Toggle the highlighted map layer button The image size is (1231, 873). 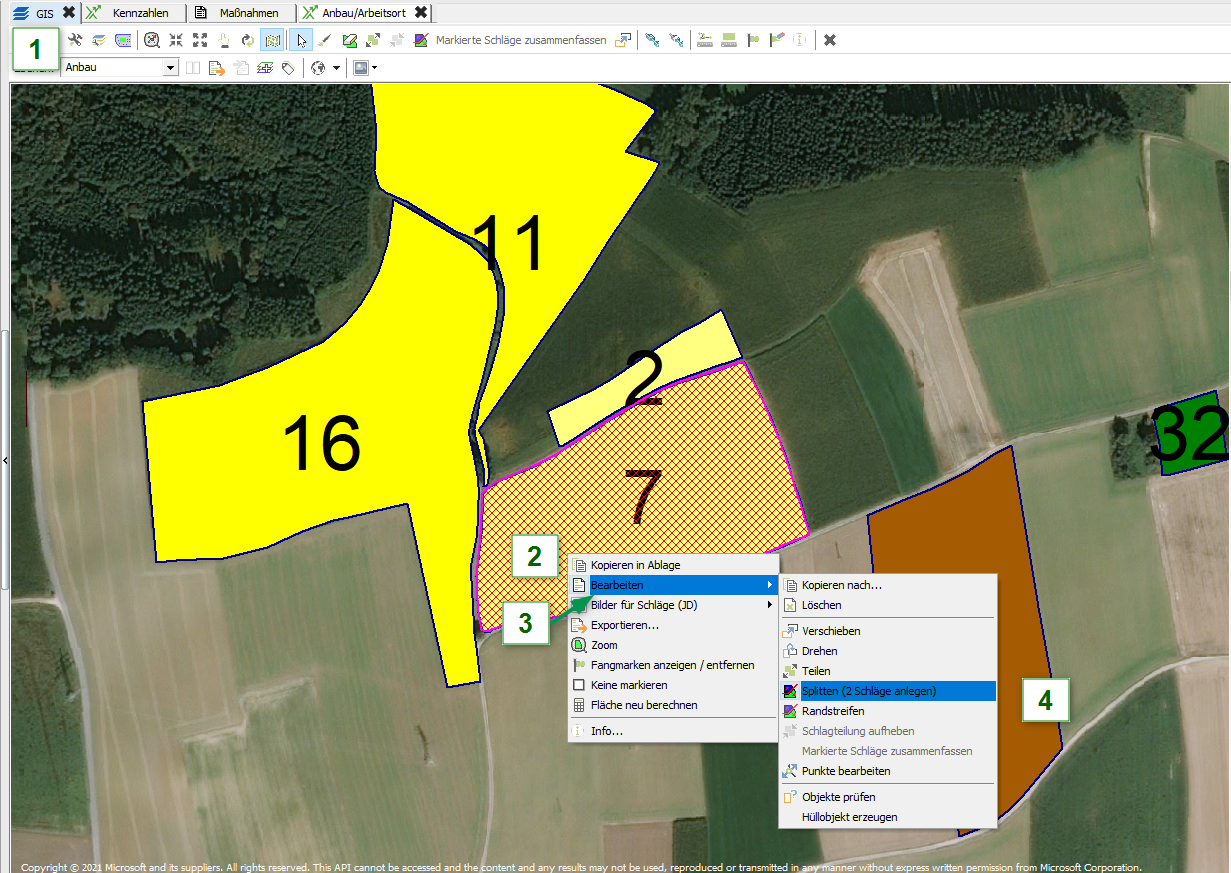click(x=271, y=40)
